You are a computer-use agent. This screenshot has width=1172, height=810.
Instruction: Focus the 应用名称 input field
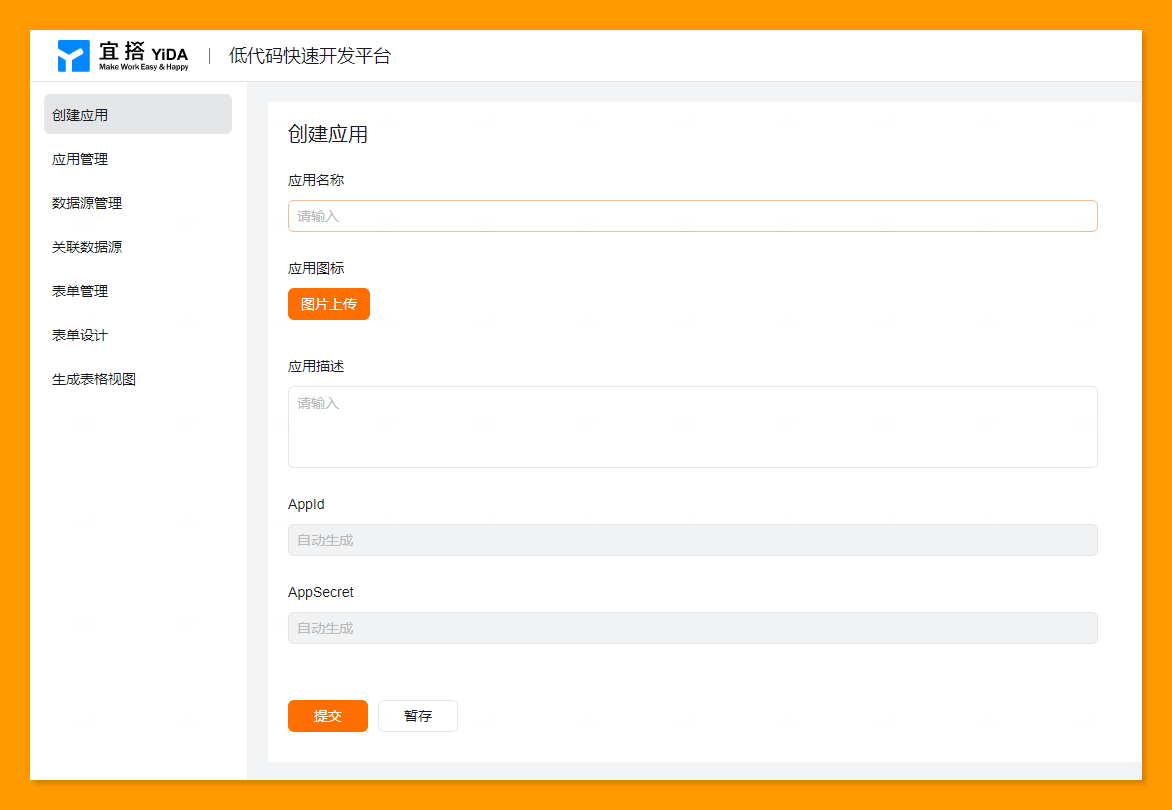click(x=692, y=216)
